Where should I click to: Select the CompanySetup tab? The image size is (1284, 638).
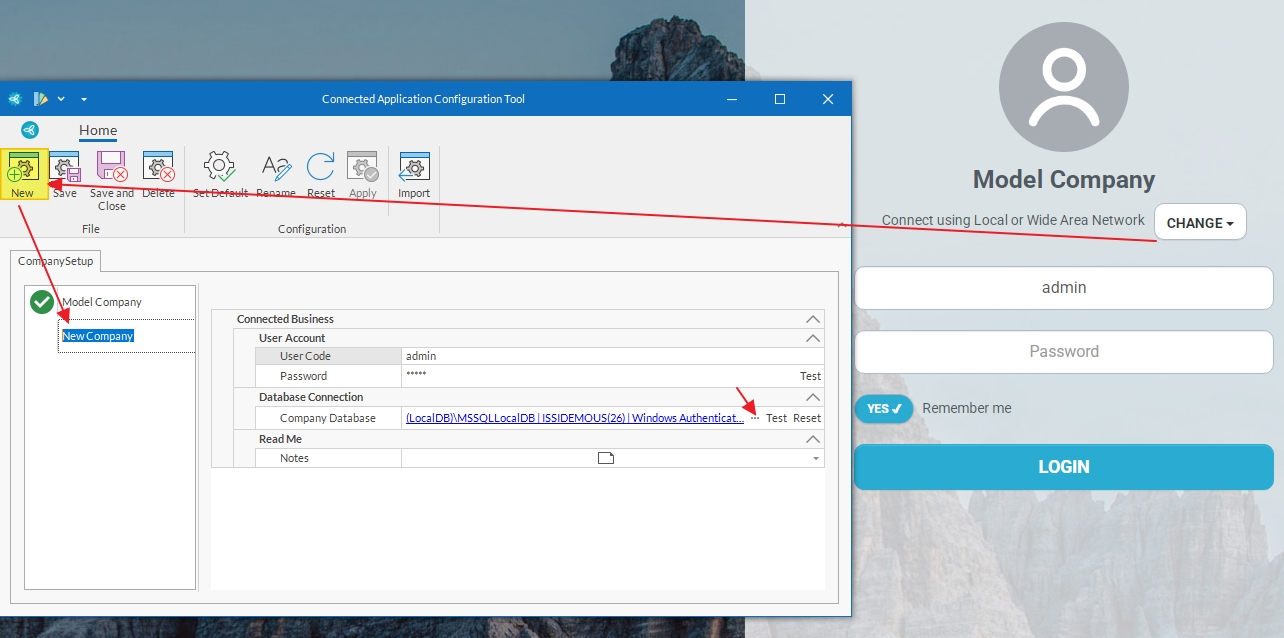pos(55,261)
